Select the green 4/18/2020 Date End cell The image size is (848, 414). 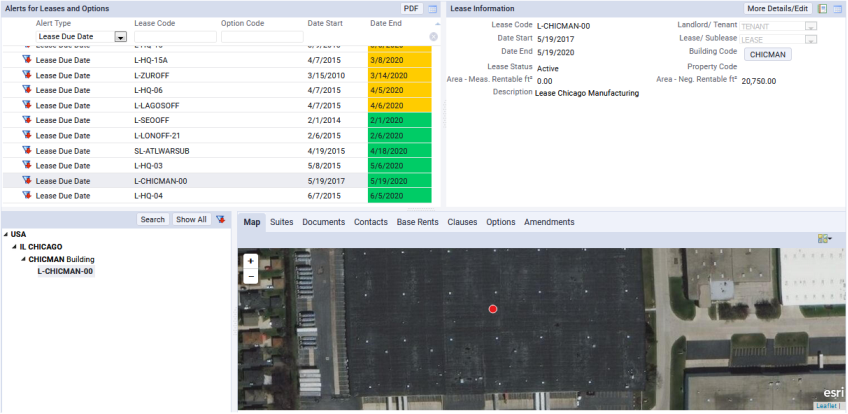tap(400, 151)
